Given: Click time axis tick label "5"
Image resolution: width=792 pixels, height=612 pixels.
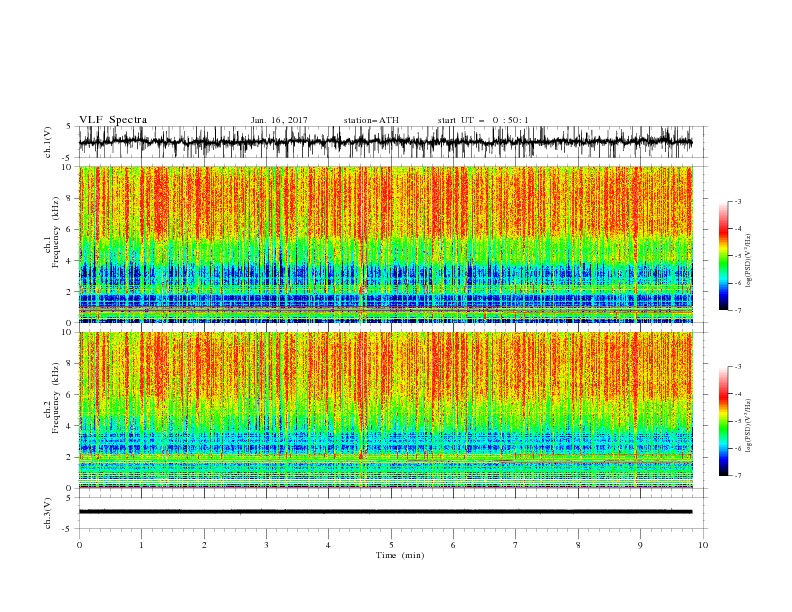Looking at the screenshot, I should (391, 545).
